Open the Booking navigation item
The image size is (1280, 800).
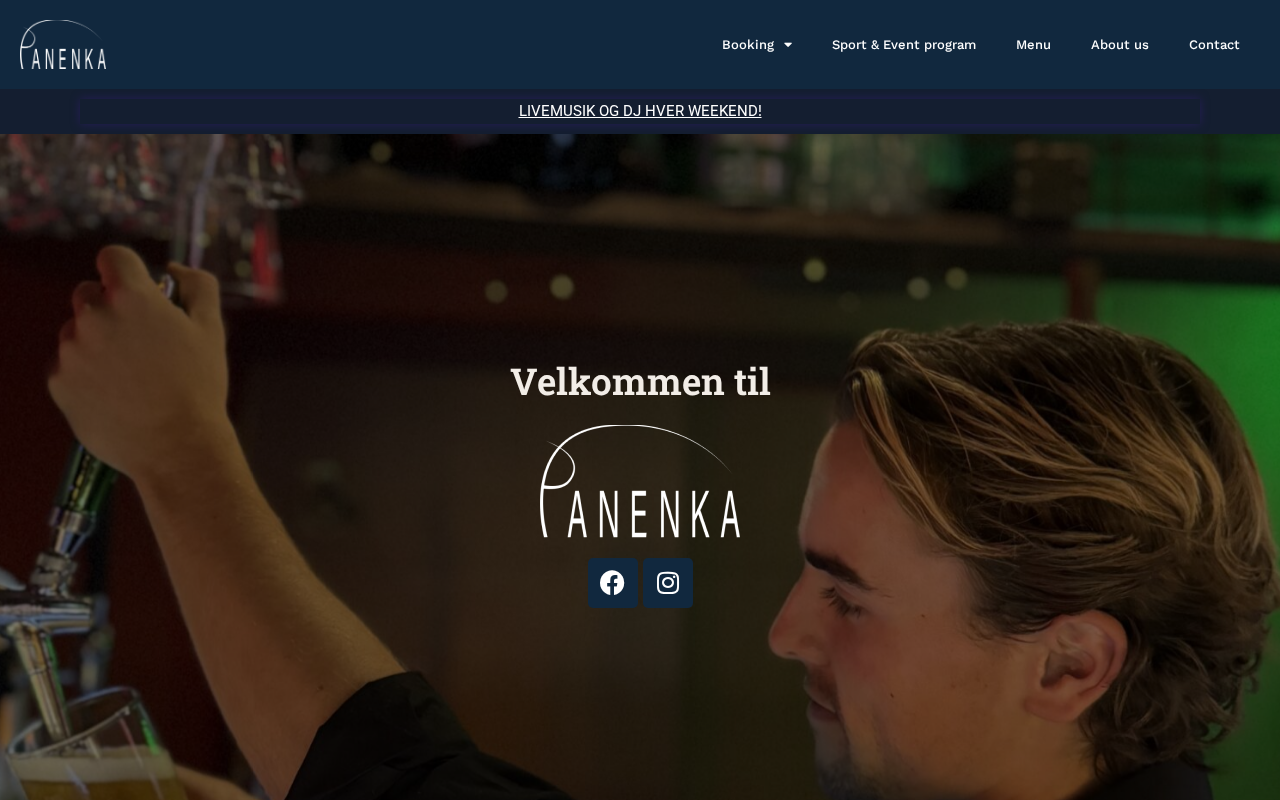click(748, 45)
